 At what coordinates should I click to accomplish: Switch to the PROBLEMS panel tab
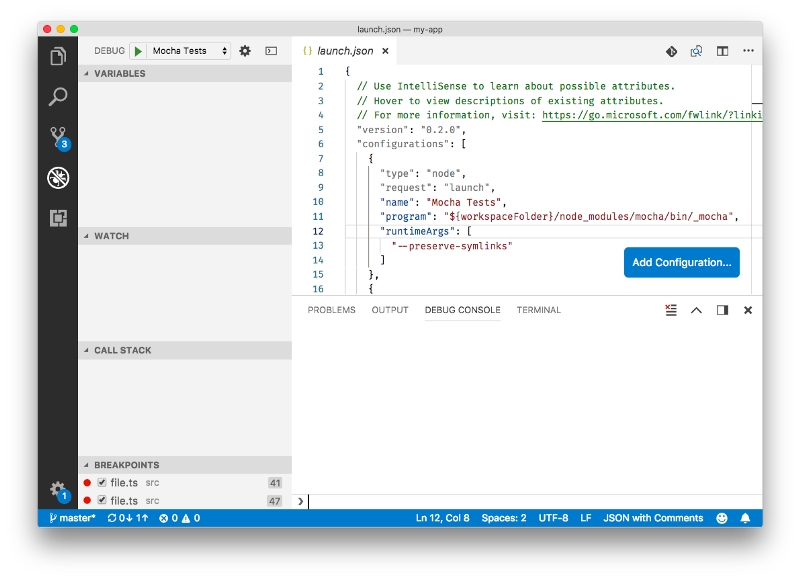(331, 310)
